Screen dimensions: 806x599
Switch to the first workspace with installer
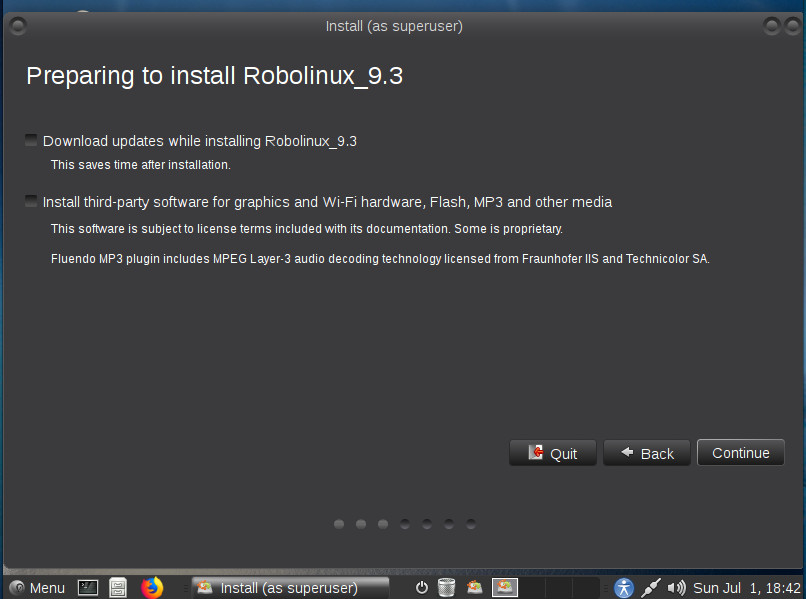tap(505, 587)
